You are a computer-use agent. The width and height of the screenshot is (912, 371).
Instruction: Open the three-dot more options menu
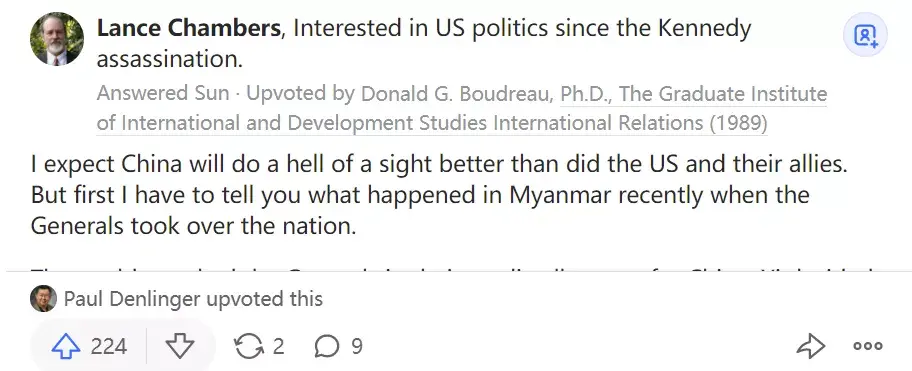868,347
